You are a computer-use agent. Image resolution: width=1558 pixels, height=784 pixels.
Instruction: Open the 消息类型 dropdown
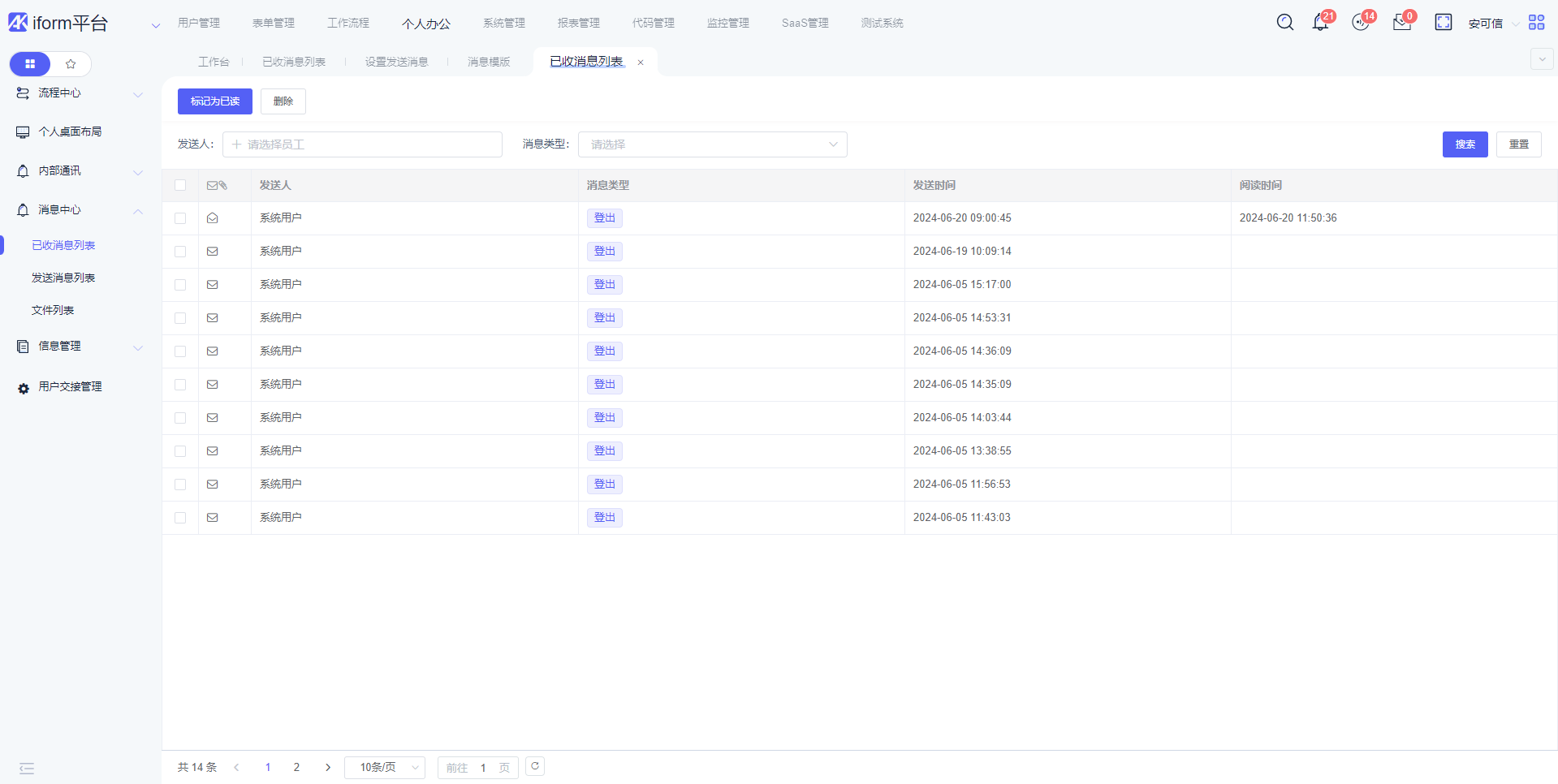pos(712,144)
